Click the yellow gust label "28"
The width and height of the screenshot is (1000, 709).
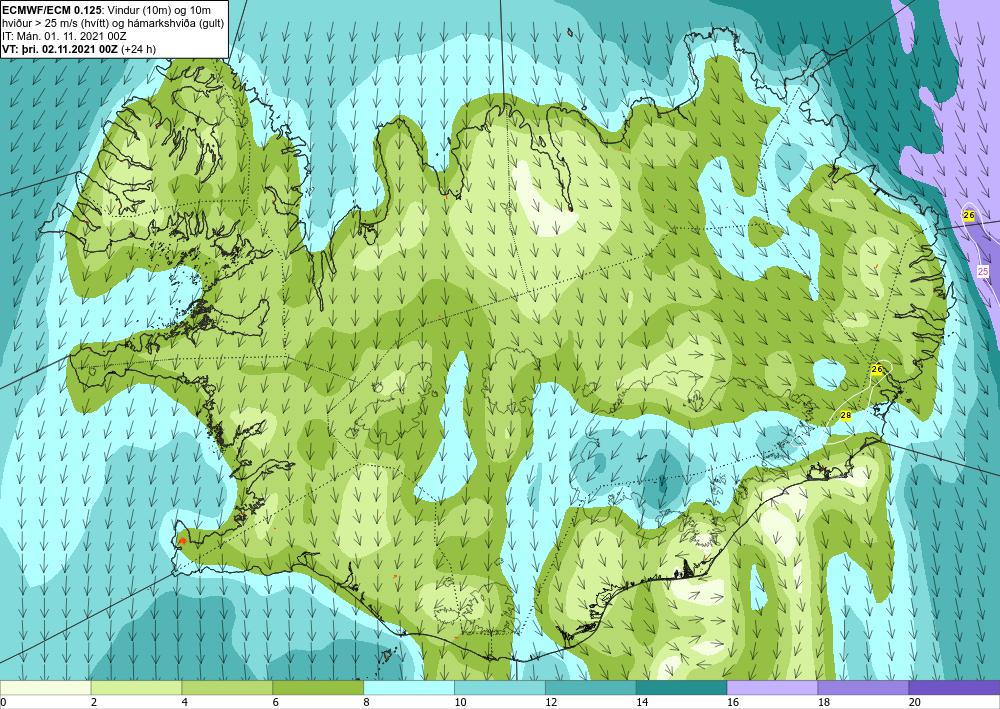[x=846, y=416]
